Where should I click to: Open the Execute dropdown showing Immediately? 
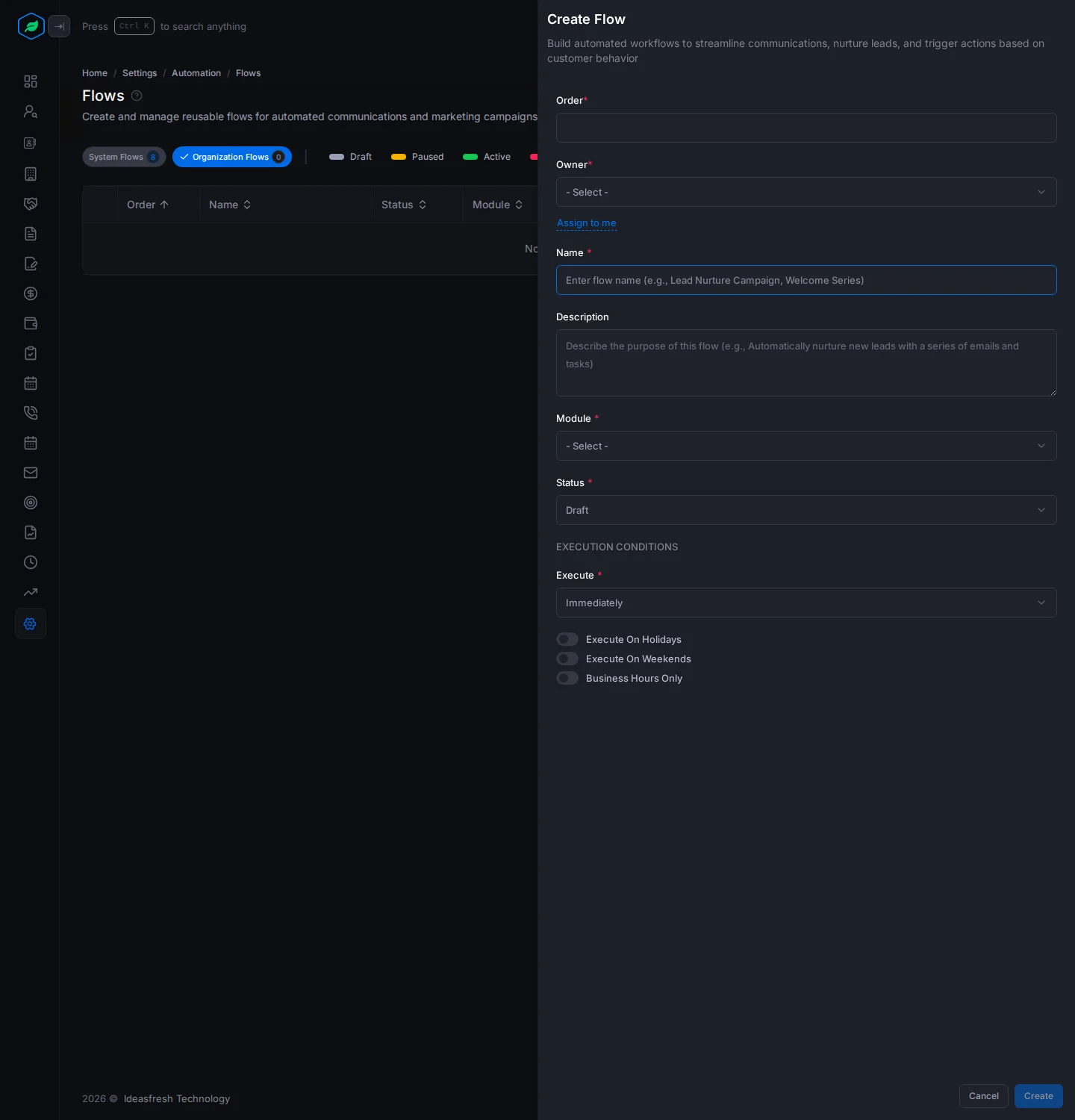[x=806, y=603]
